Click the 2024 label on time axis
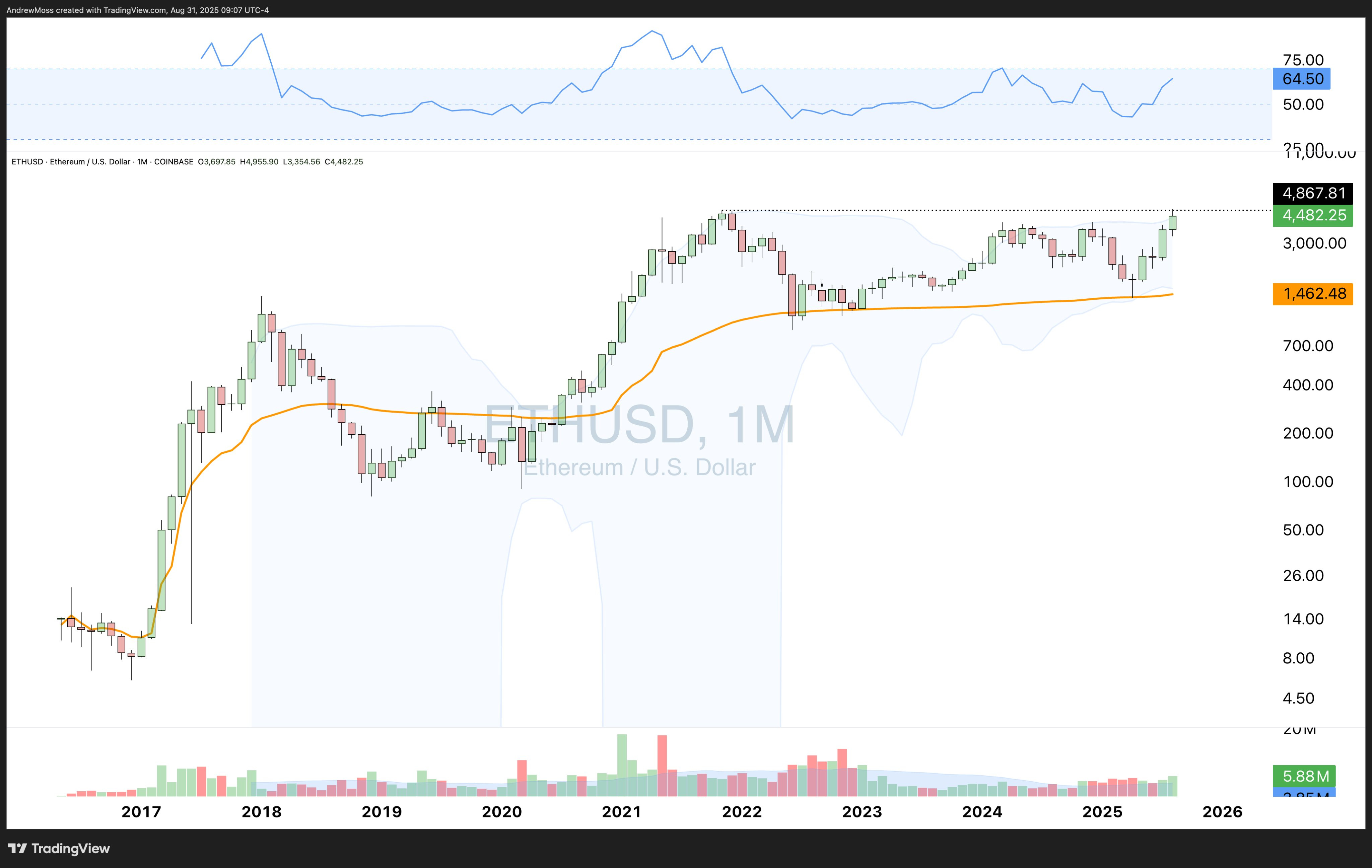The height and width of the screenshot is (868, 1372). (x=982, y=812)
